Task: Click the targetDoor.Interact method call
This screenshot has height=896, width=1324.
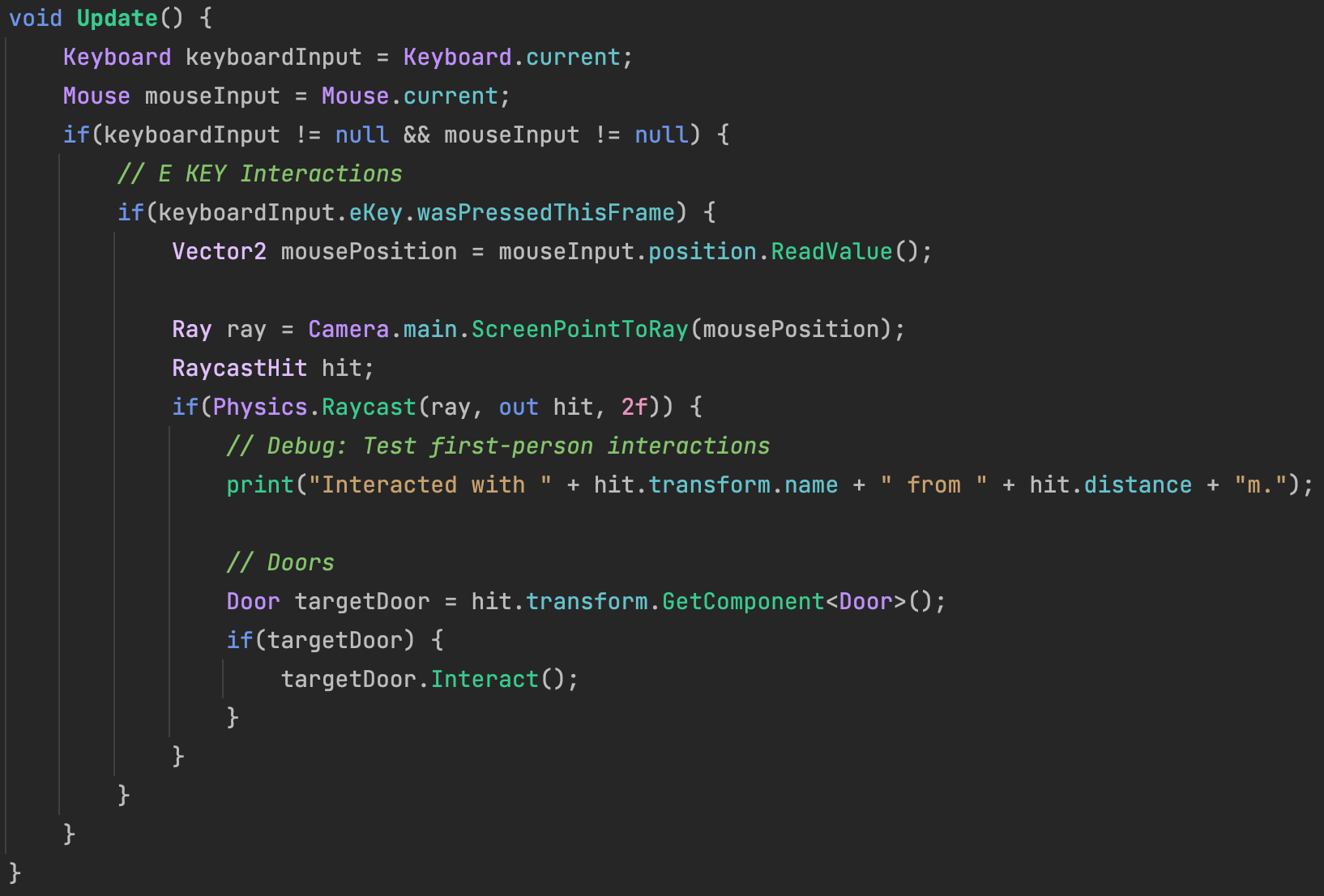Action: pos(484,679)
